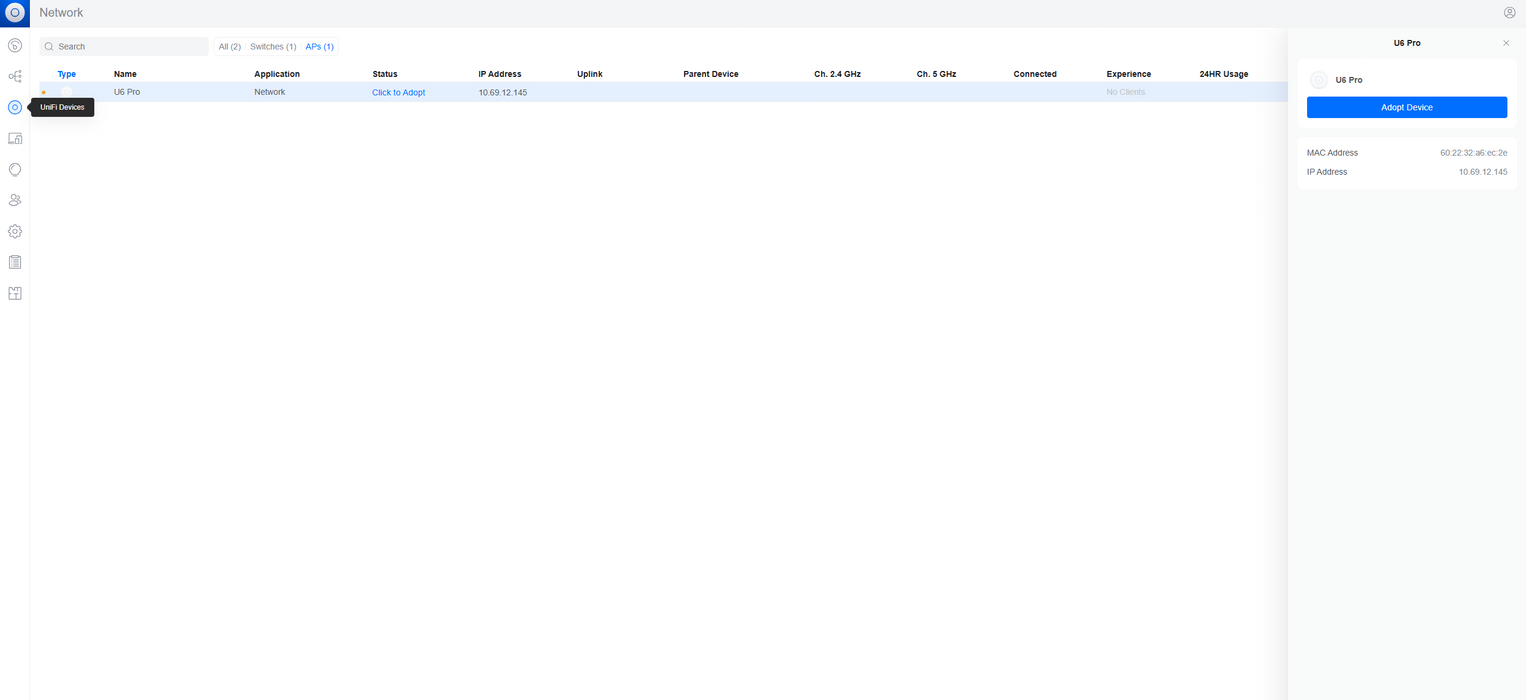This screenshot has height=700, width=1526.
Task: Open the Dashboard gauge icon in sidebar
Action: 15,45
